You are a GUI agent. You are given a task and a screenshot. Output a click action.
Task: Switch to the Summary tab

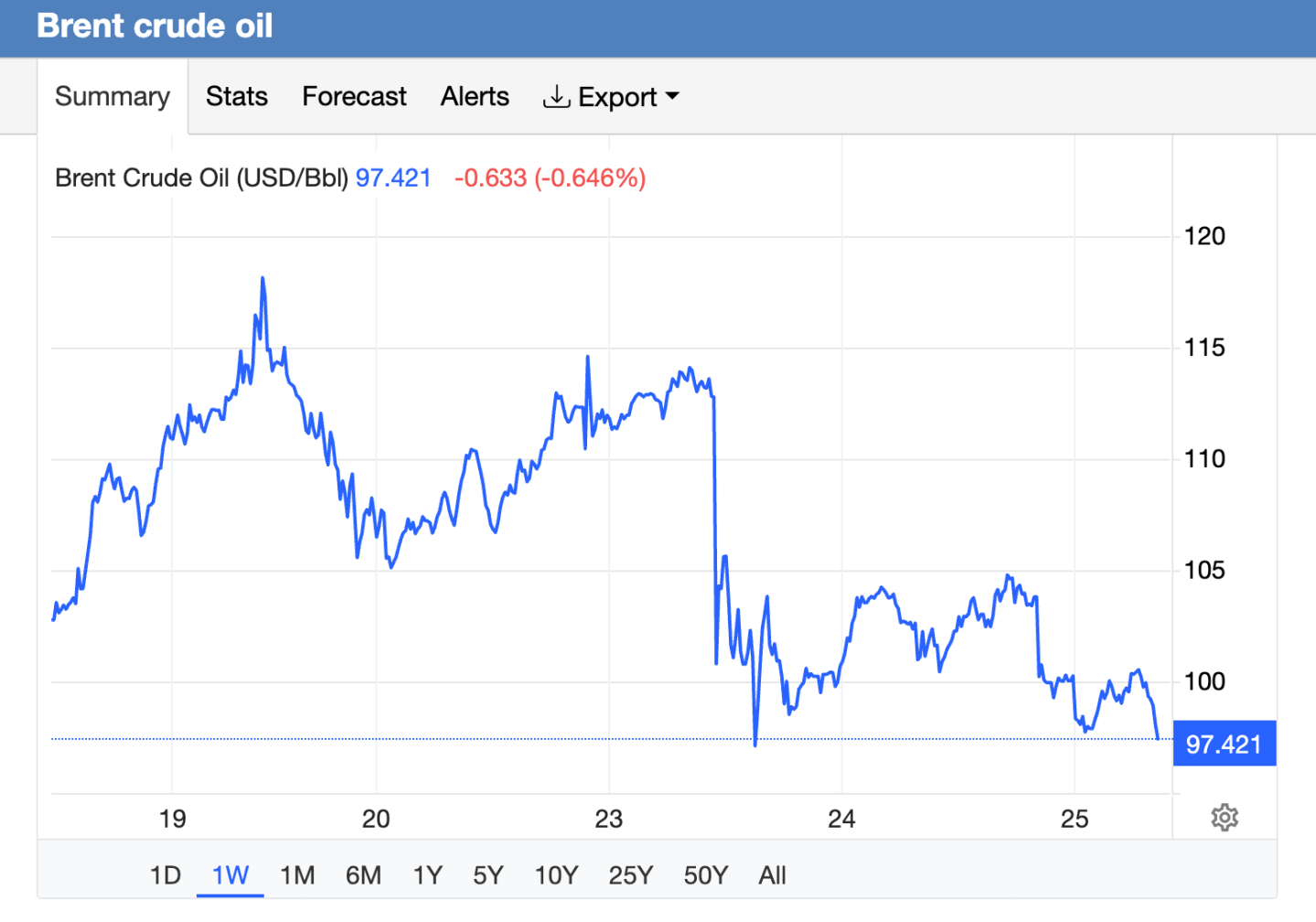point(112,96)
